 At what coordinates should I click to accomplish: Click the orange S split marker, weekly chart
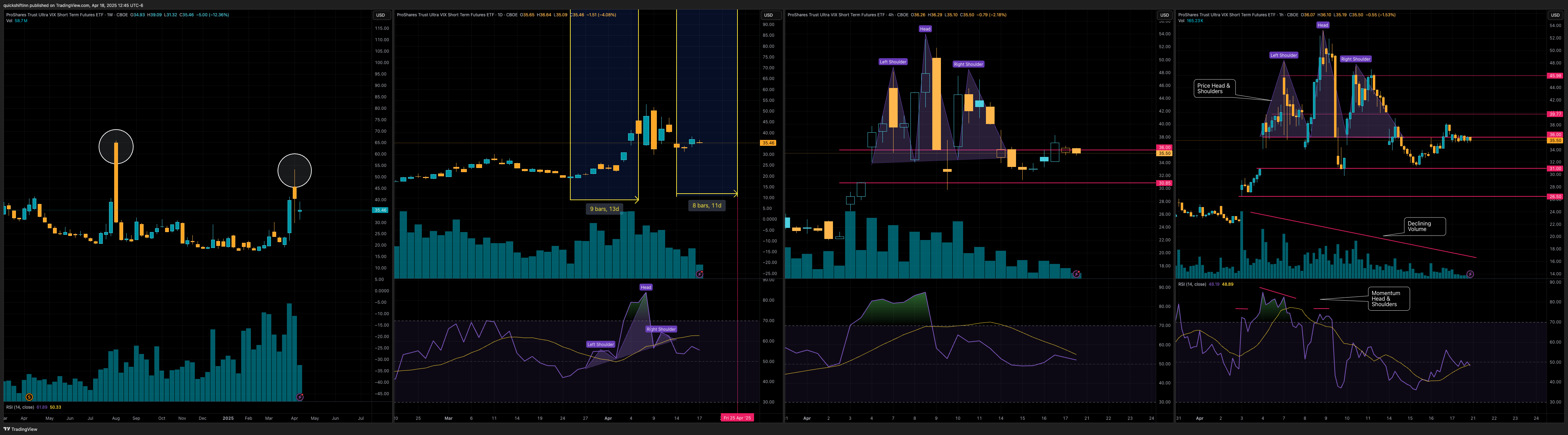(29, 397)
